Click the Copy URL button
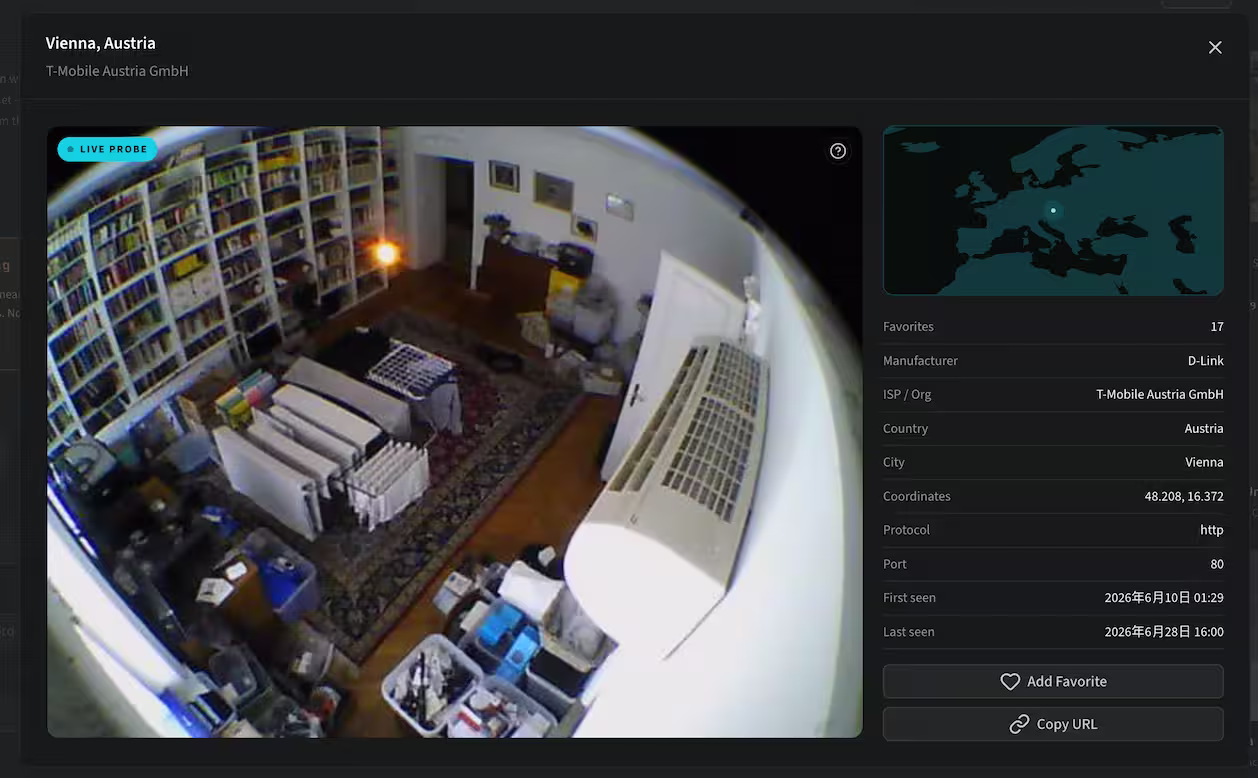 tap(1053, 724)
